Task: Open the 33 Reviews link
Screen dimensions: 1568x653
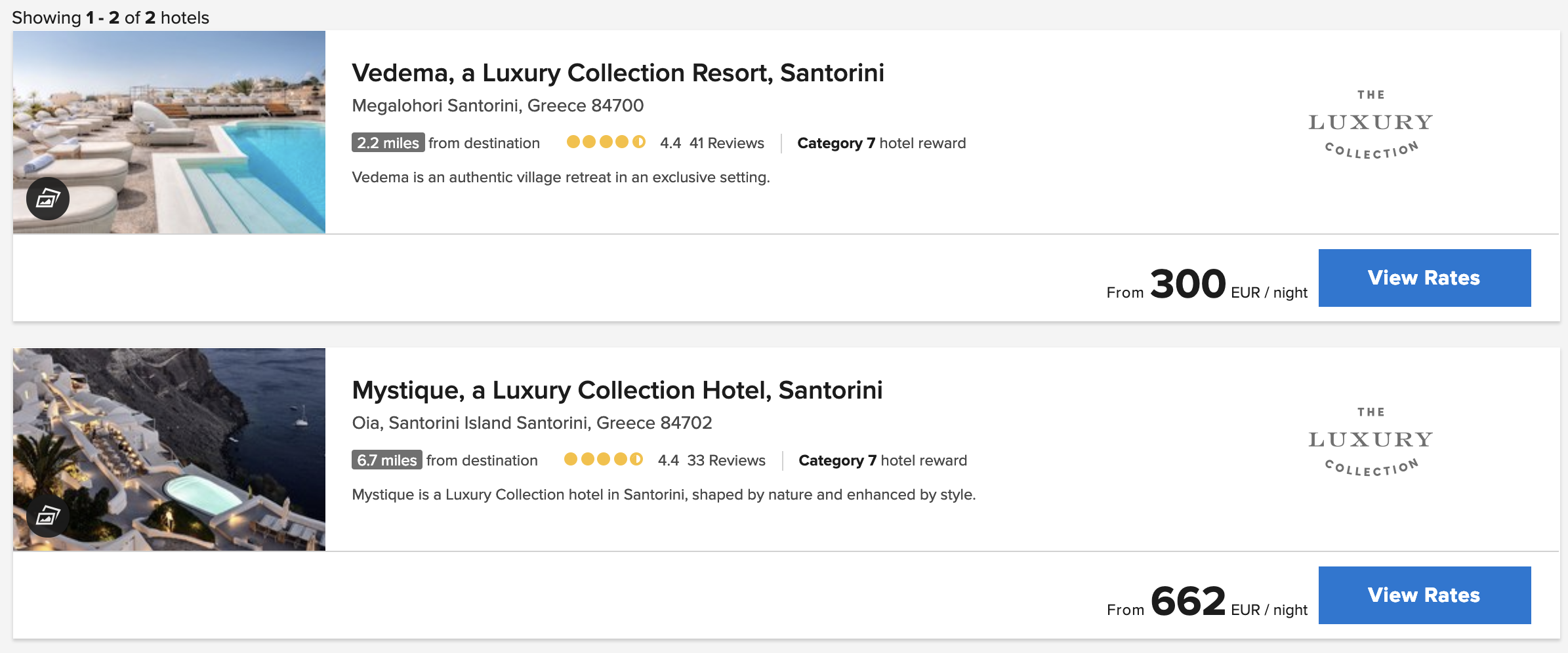Action: point(726,460)
